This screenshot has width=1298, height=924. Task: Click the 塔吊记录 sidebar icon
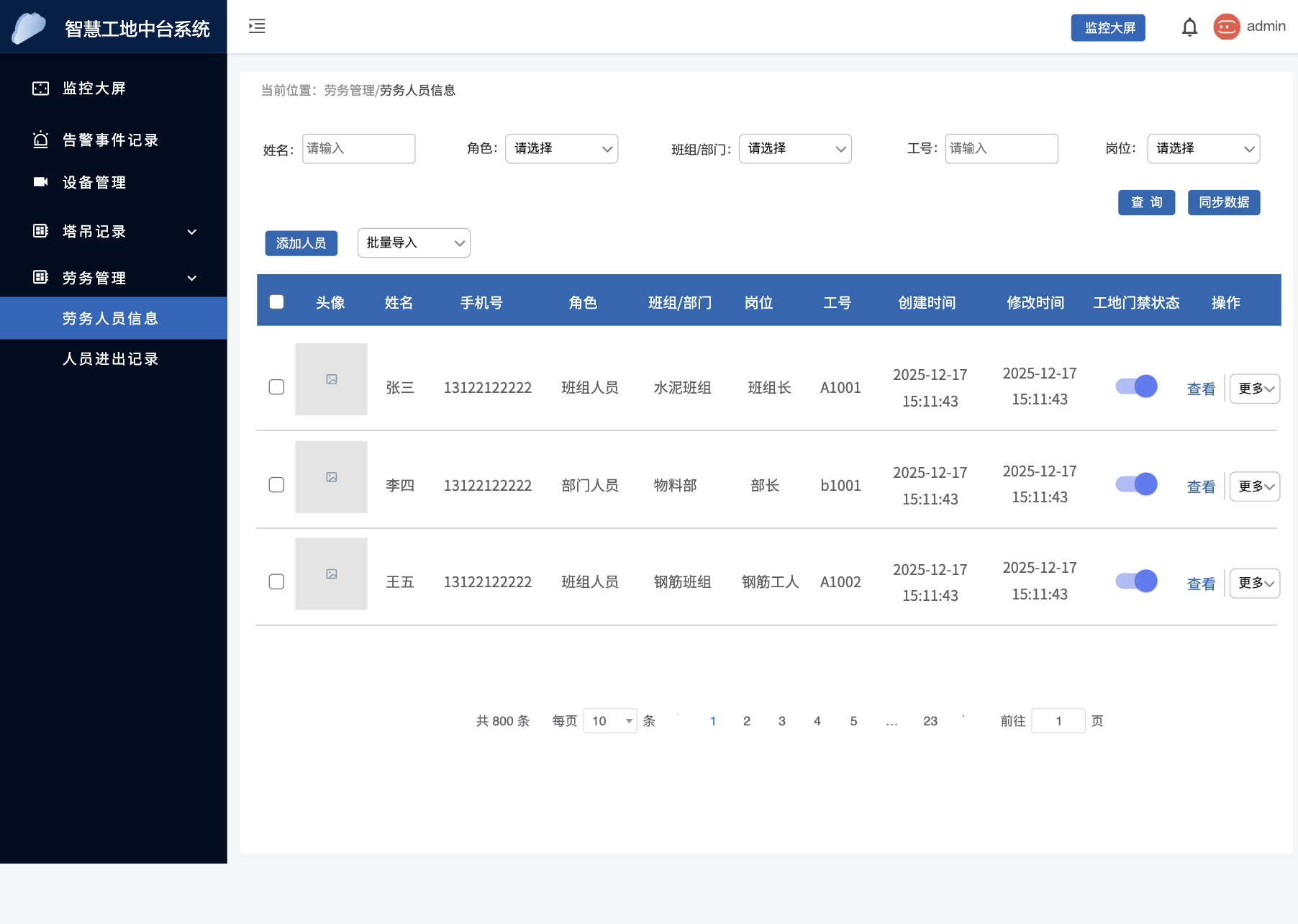[41, 231]
